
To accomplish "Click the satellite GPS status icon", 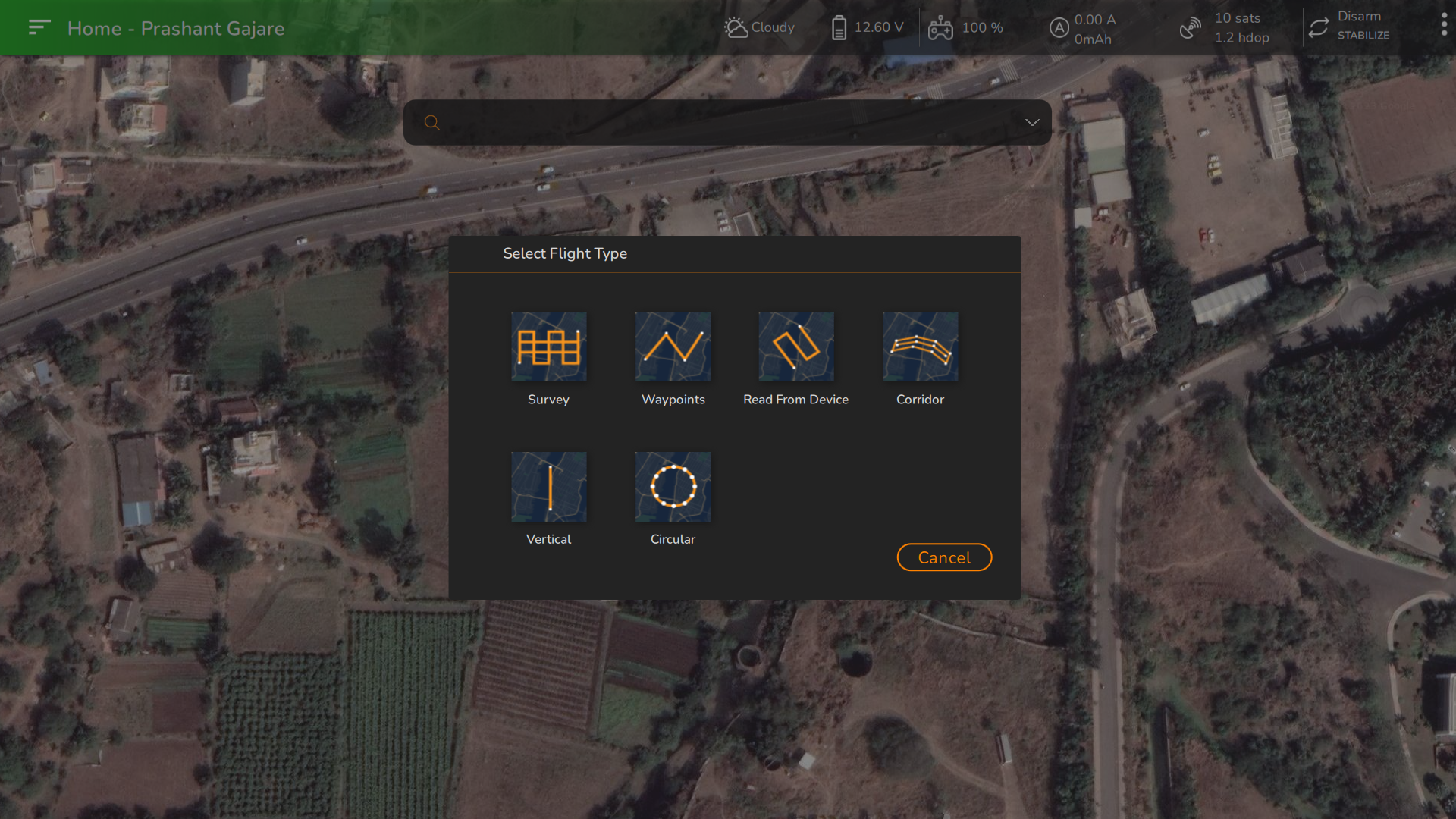I will 1191,28.
